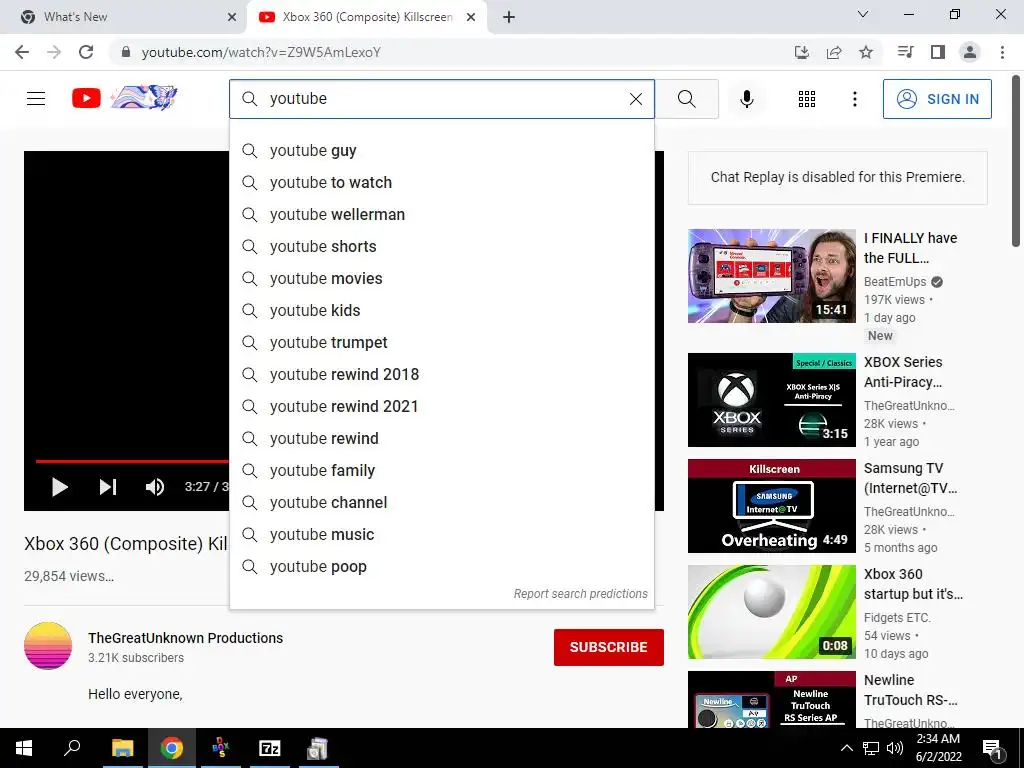The image size is (1024, 768).
Task: Select suggestion 'youtube guy'
Action: 441,150
